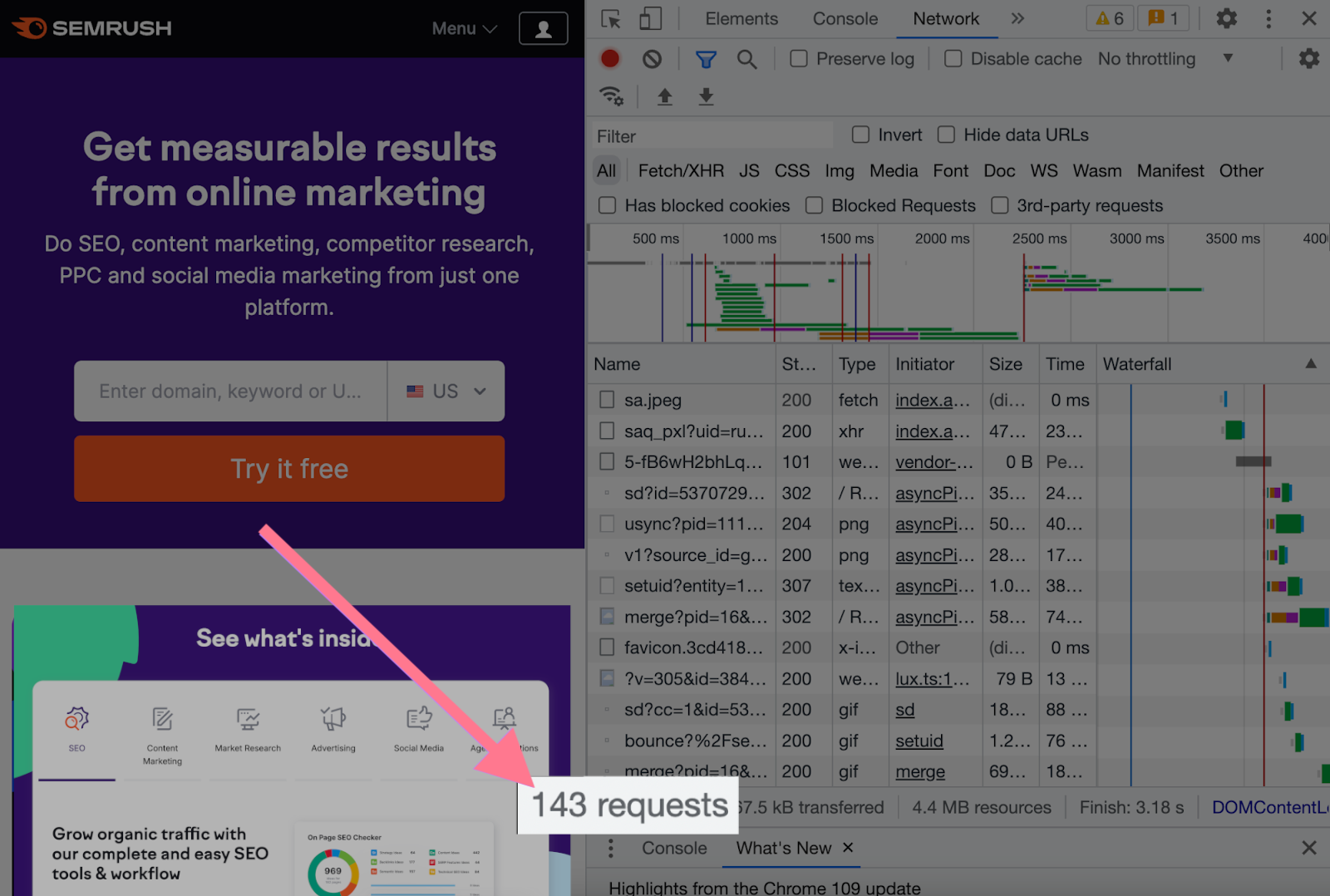Click the export HAR download icon
Viewport: 1330px width, 896px height.
(x=706, y=96)
